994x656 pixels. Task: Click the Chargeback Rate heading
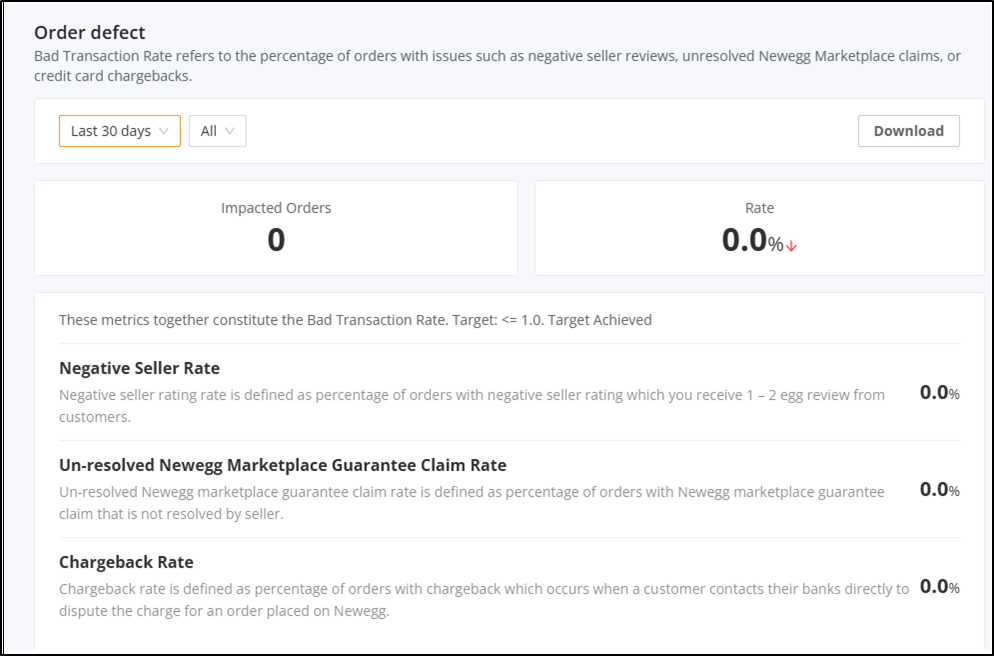click(126, 562)
